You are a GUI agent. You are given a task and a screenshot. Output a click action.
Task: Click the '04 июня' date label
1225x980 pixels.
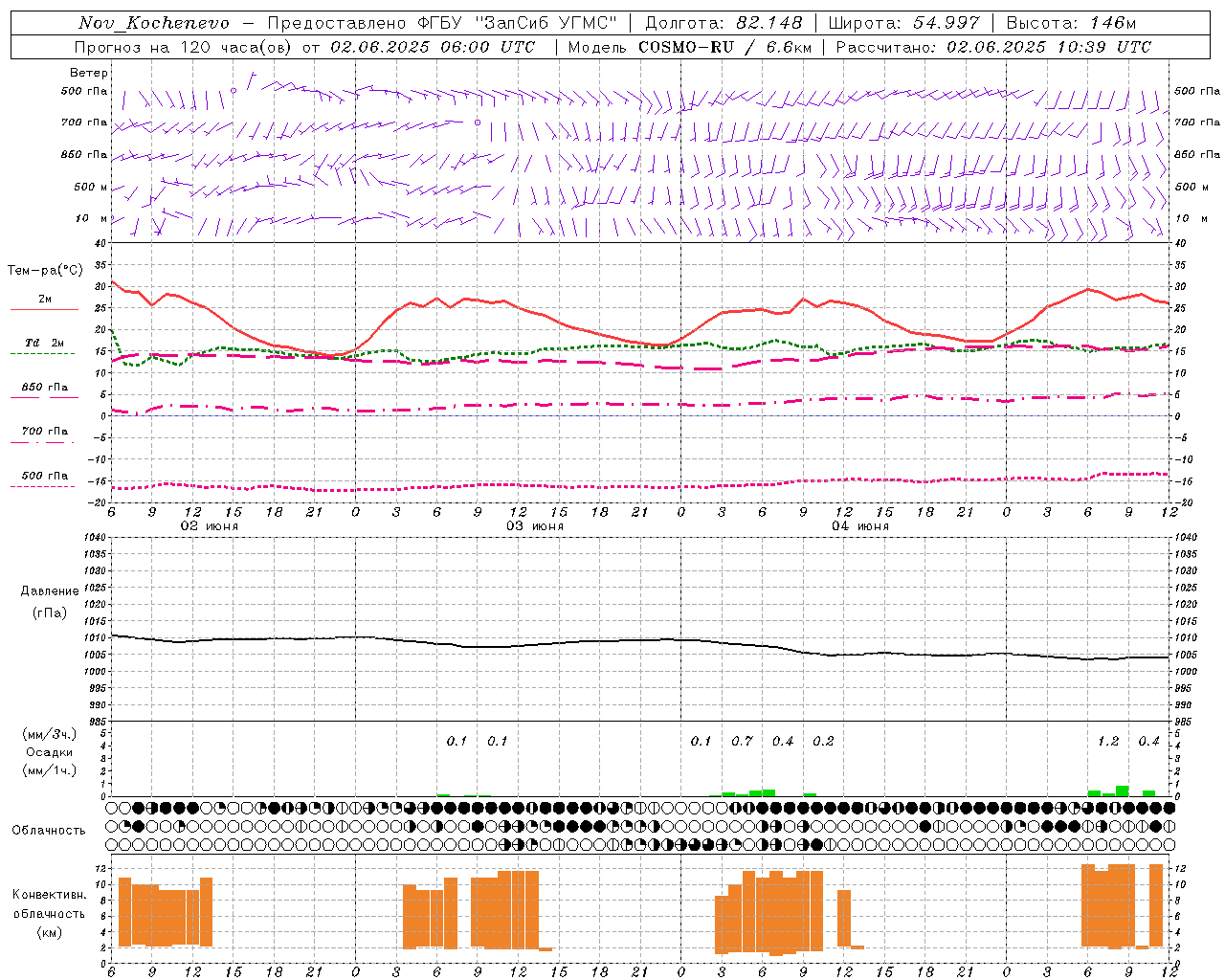860,526
